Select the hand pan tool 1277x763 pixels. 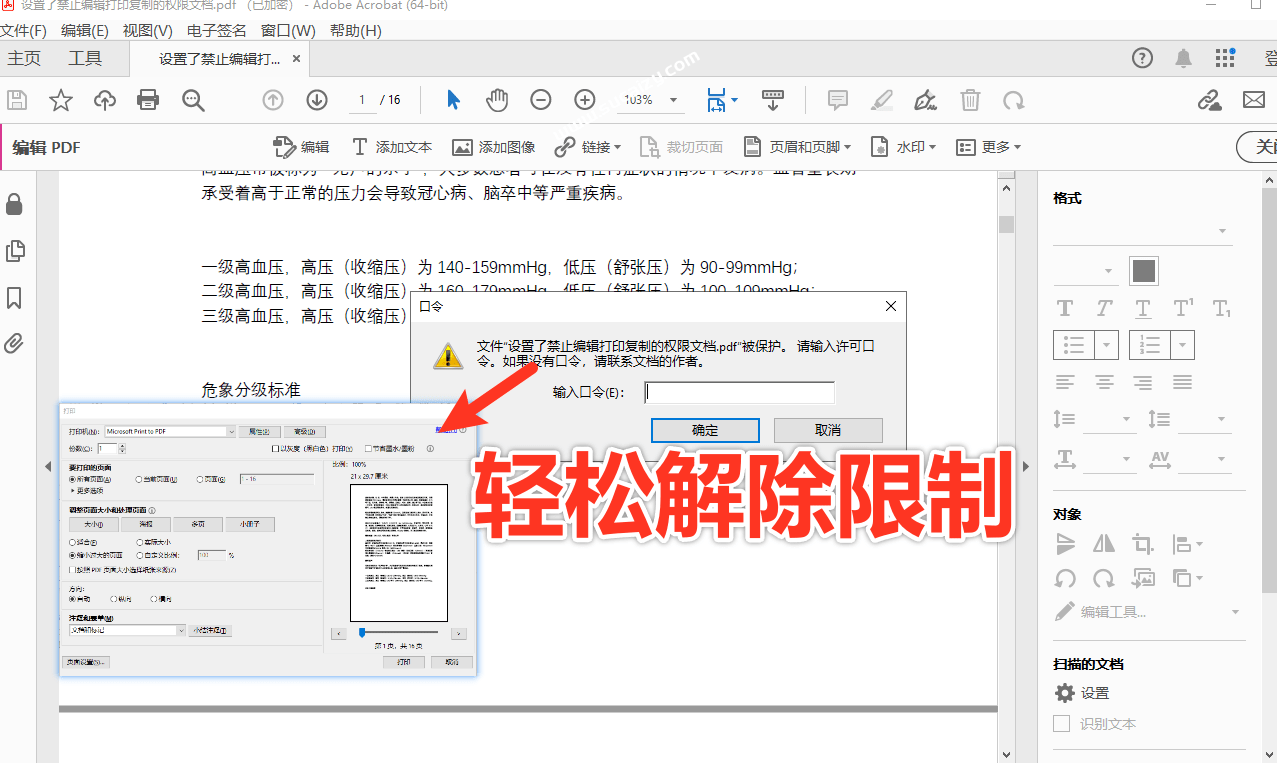497,99
